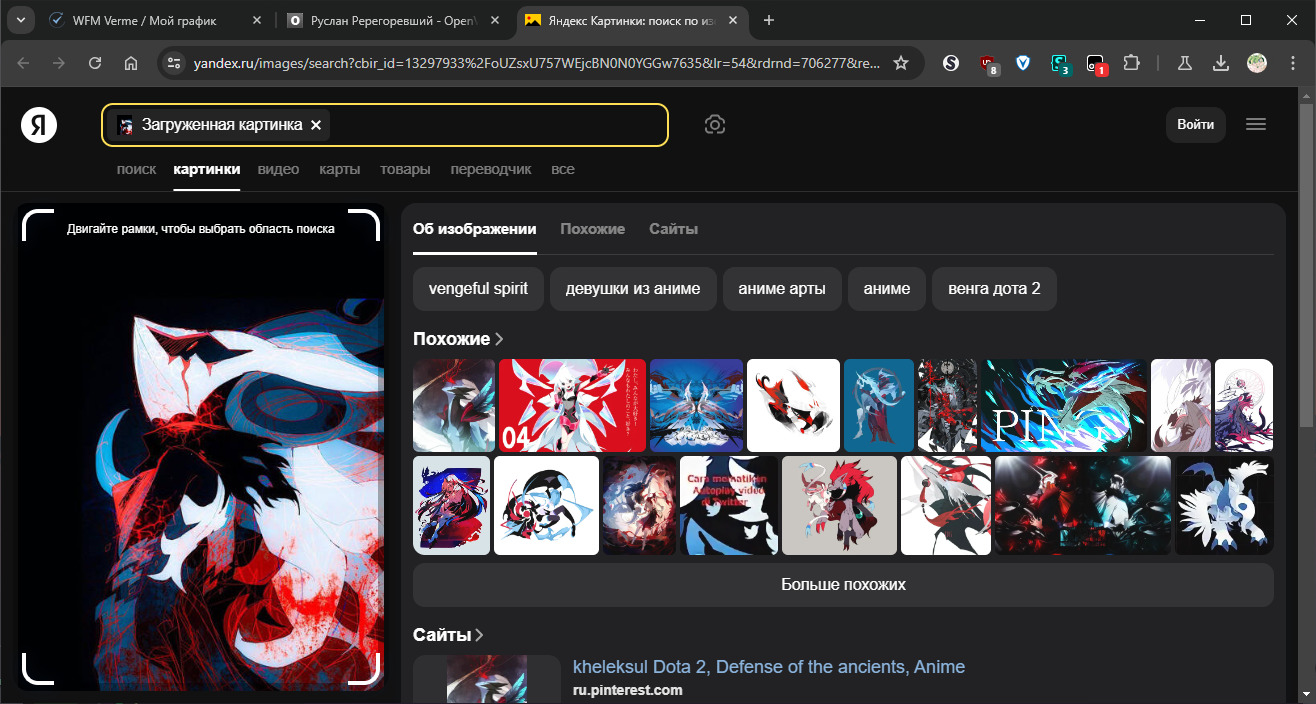Reload the page
This screenshot has width=1316, height=704.
pyautogui.click(x=95, y=63)
